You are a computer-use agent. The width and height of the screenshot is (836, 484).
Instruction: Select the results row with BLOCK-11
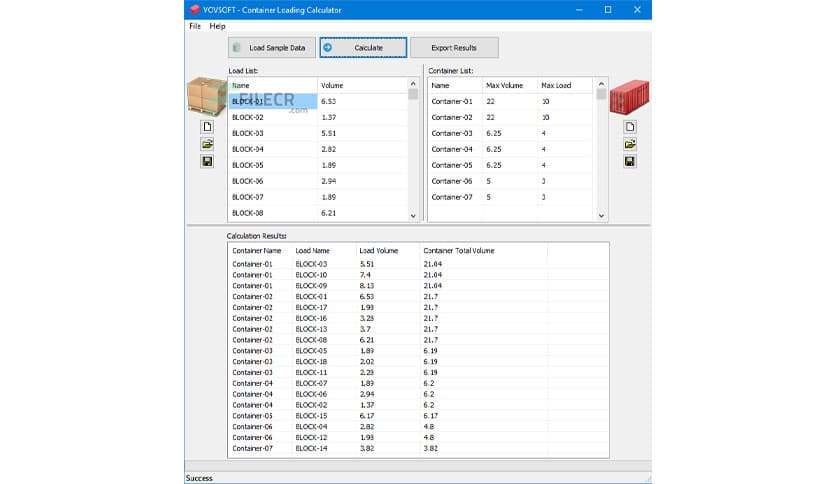418,373
